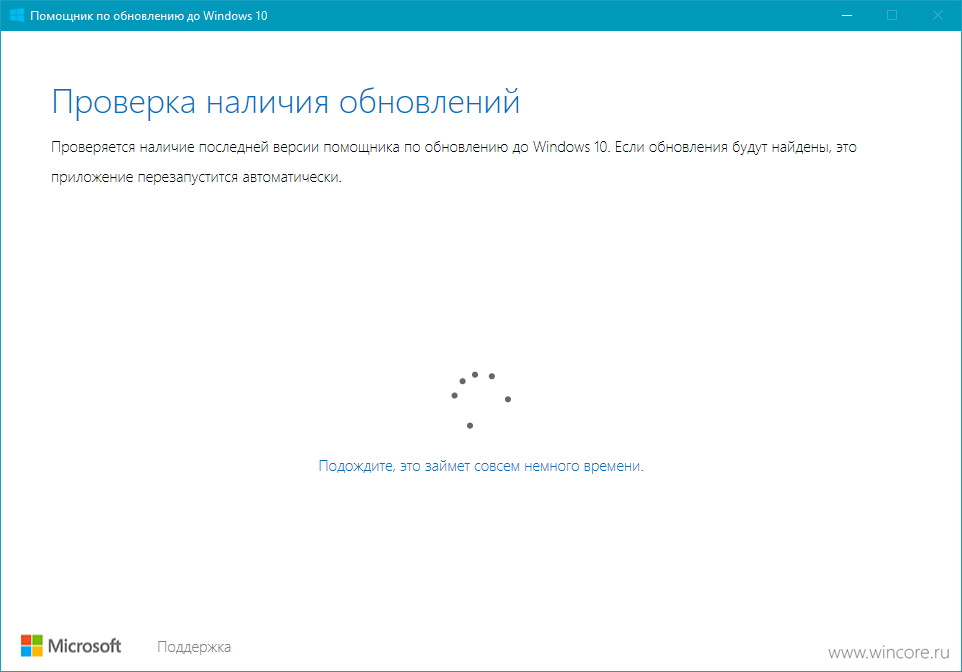The width and height of the screenshot is (962, 672).
Task: Click the Microsoft logo in footer
Action: 71,646
